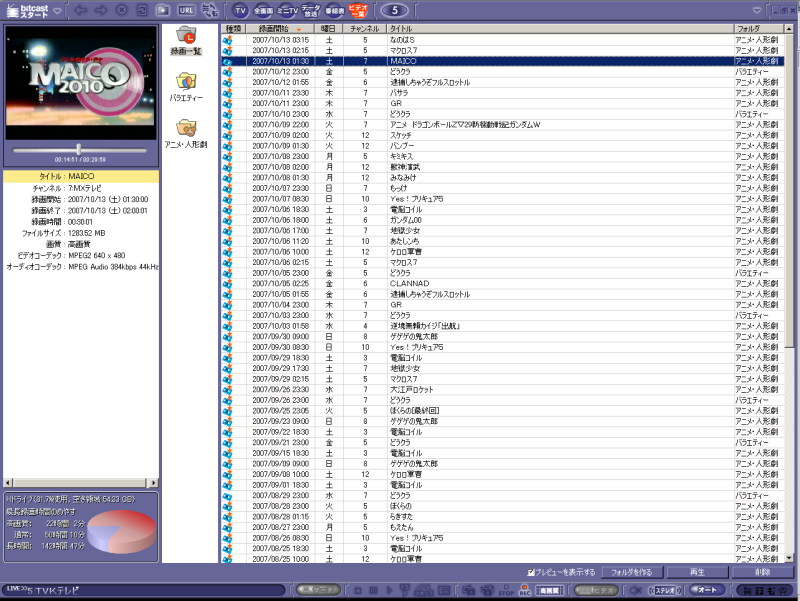Click the recording list vertical scrollbar
800x601 pixels.
point(789,293)
